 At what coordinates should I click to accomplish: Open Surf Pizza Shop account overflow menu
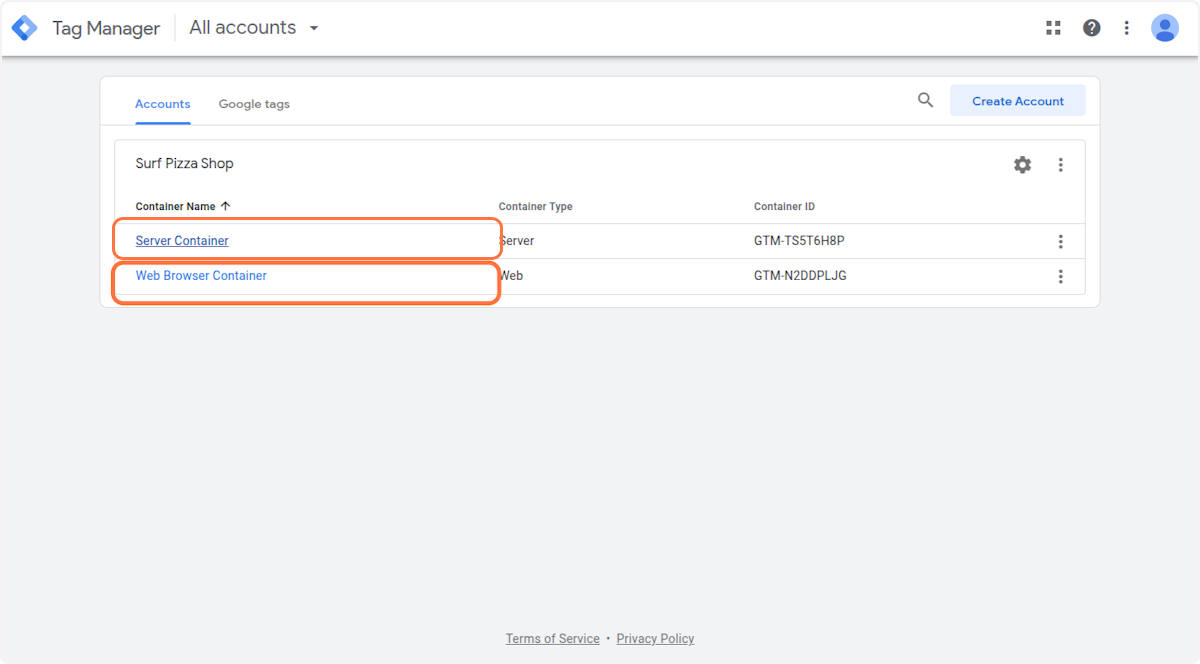(1061, 165)
